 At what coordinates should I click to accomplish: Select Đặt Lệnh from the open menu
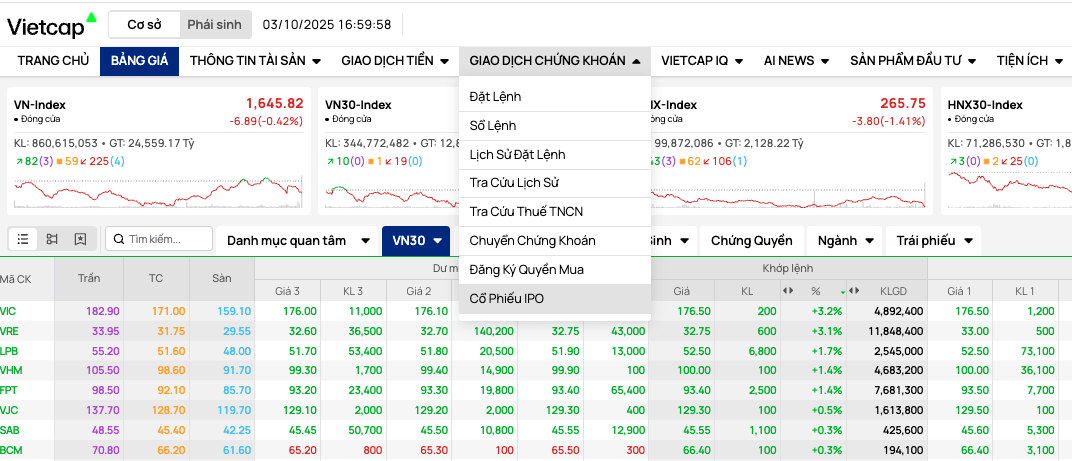click(496, 96)
